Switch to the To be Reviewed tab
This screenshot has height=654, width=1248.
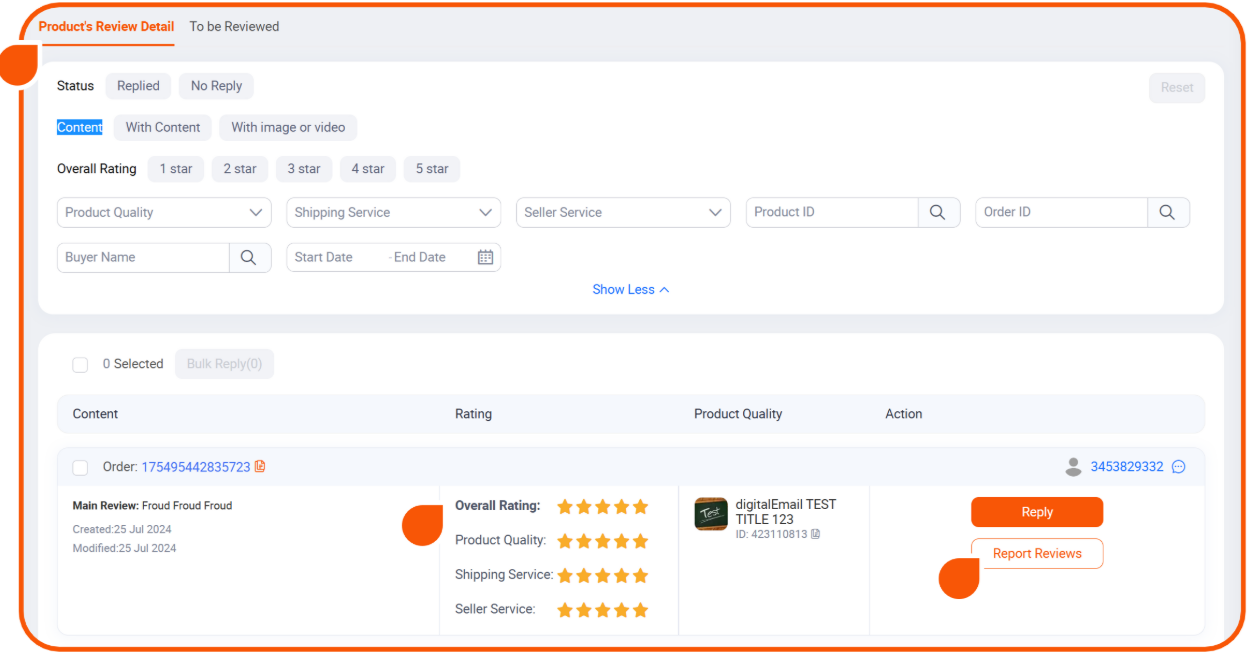(234, 27)
